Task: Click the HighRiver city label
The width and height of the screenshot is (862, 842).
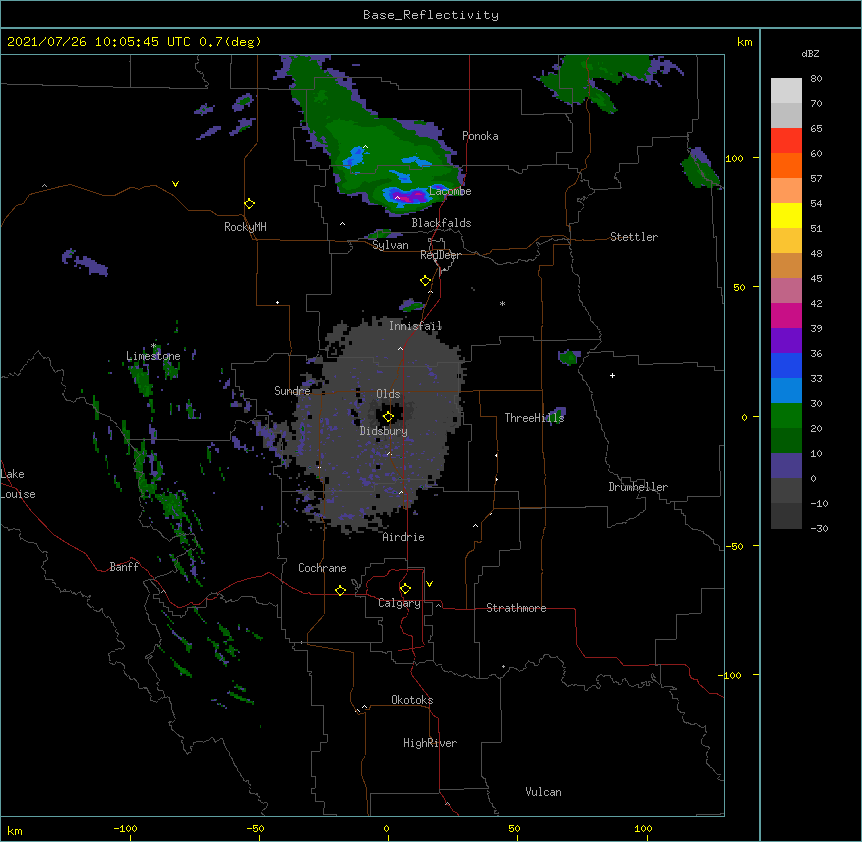Action: [430, 743]
